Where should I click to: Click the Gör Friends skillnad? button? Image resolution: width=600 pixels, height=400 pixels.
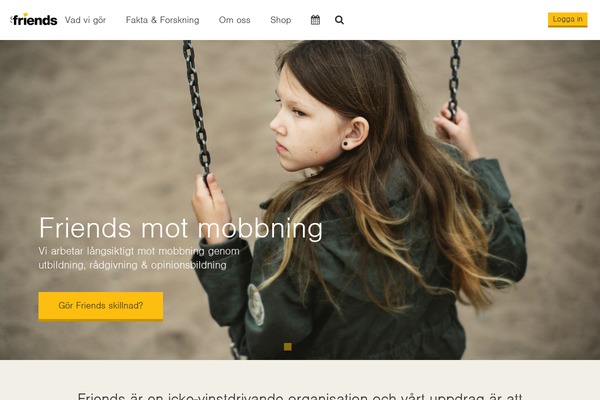tap(101, 305)
